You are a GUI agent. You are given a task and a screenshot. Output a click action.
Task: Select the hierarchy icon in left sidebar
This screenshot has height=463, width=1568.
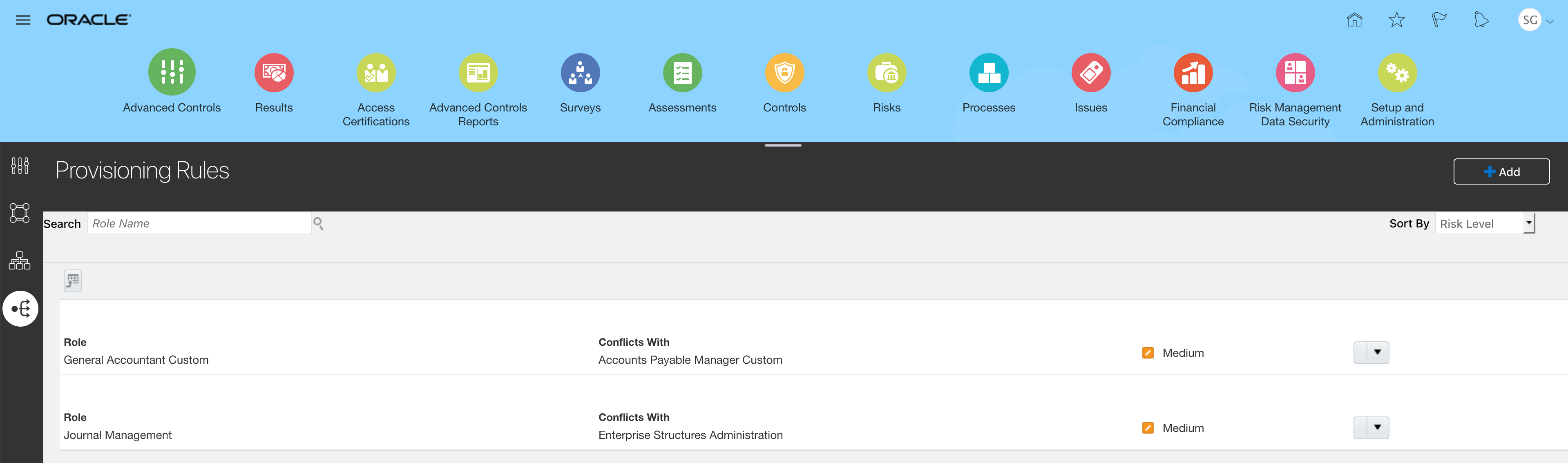click(20, 260)
